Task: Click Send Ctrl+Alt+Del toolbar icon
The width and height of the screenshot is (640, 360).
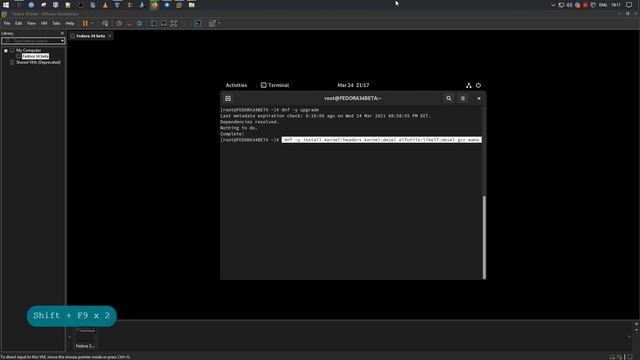Action: [x=105, y=24]
